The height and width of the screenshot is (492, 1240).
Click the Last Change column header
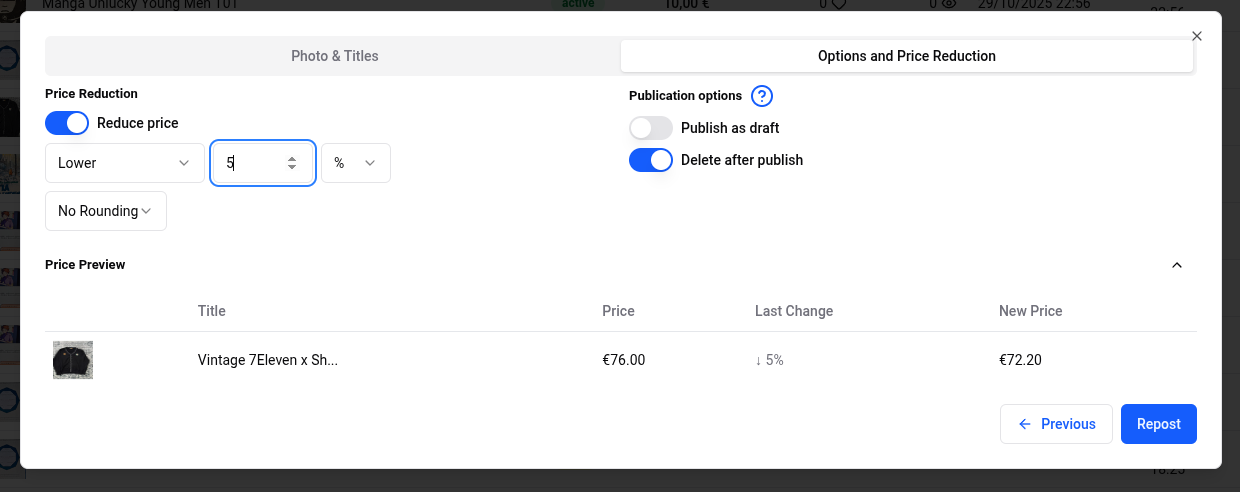[x=793, y=311]
